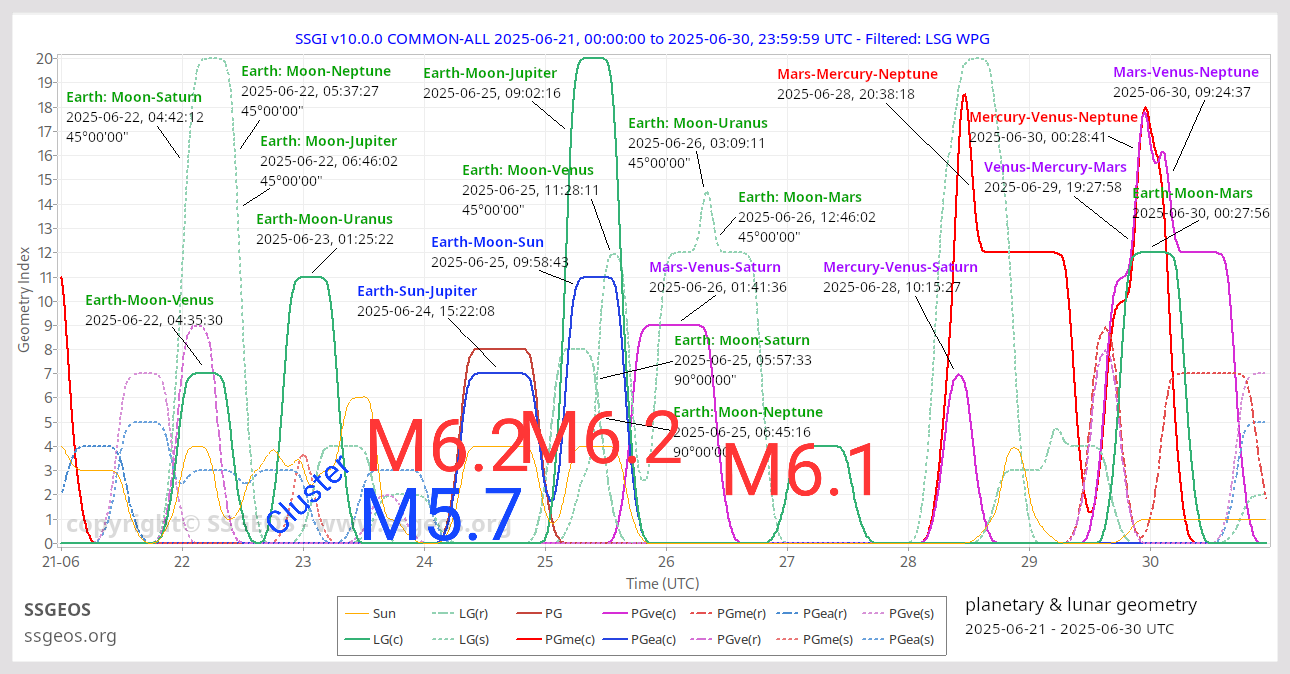Click the blue M5.7 magnitude label
This screenshot has height=674, width=1290.
click(441, 516)
